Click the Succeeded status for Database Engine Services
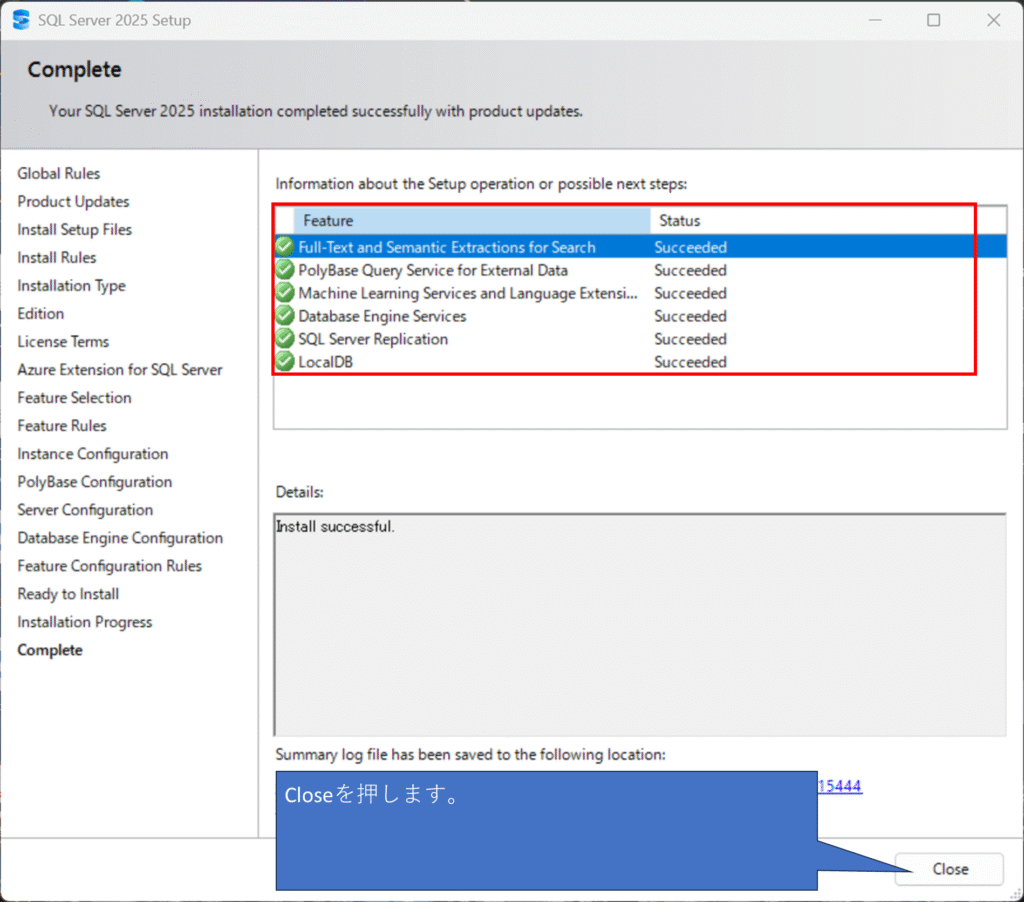This screenshot has width=1024, height=902. point(690,316)
